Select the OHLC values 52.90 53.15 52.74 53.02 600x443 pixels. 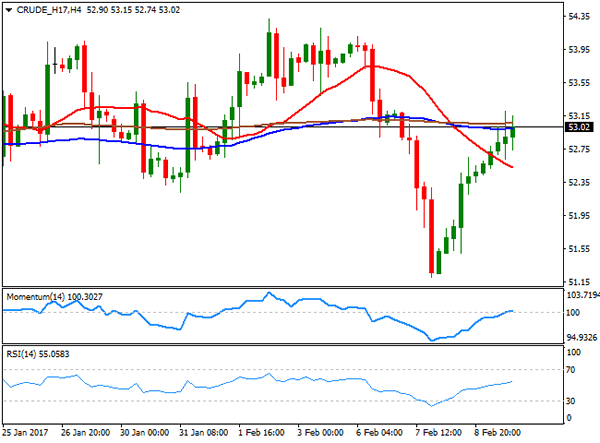click(x=133, y=10)
